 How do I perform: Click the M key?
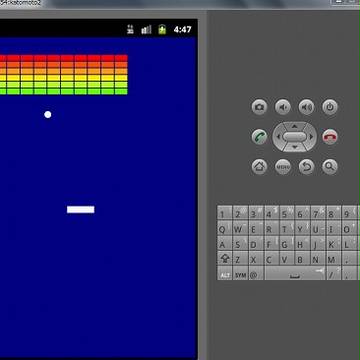click(x=333, y=258)
